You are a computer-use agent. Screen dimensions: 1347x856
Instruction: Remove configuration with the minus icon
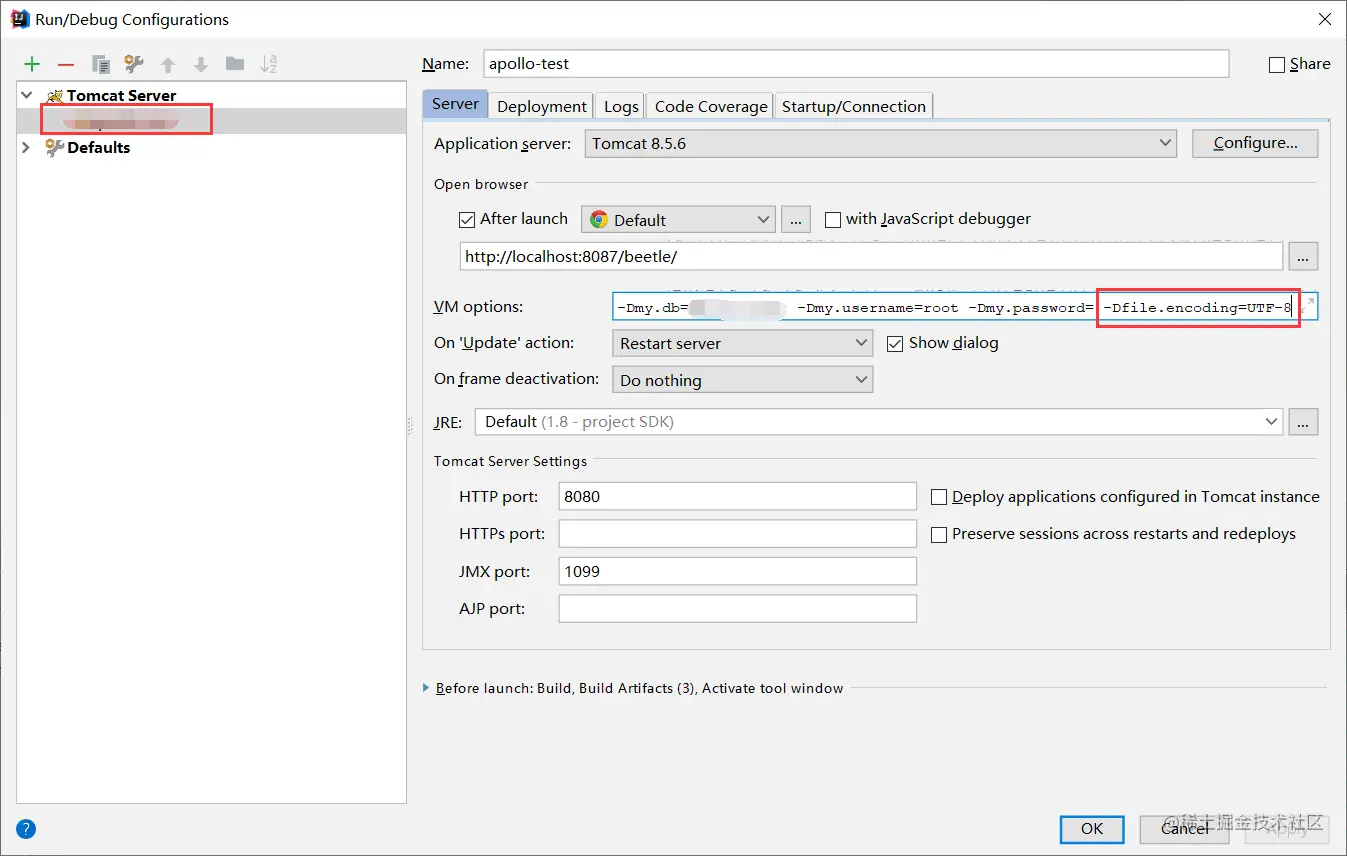[66, 64]
